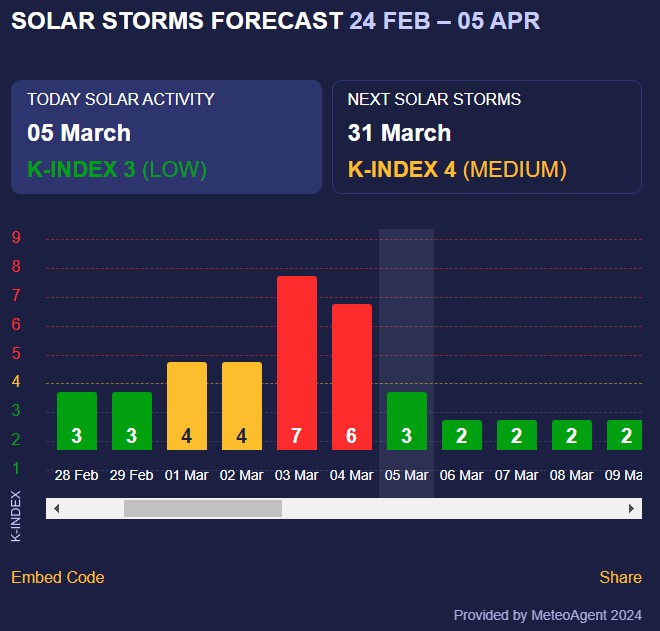Screen dimensions: 660x631
Task: Select the 01 Mar yellow bar
Action: click(187, 405)
